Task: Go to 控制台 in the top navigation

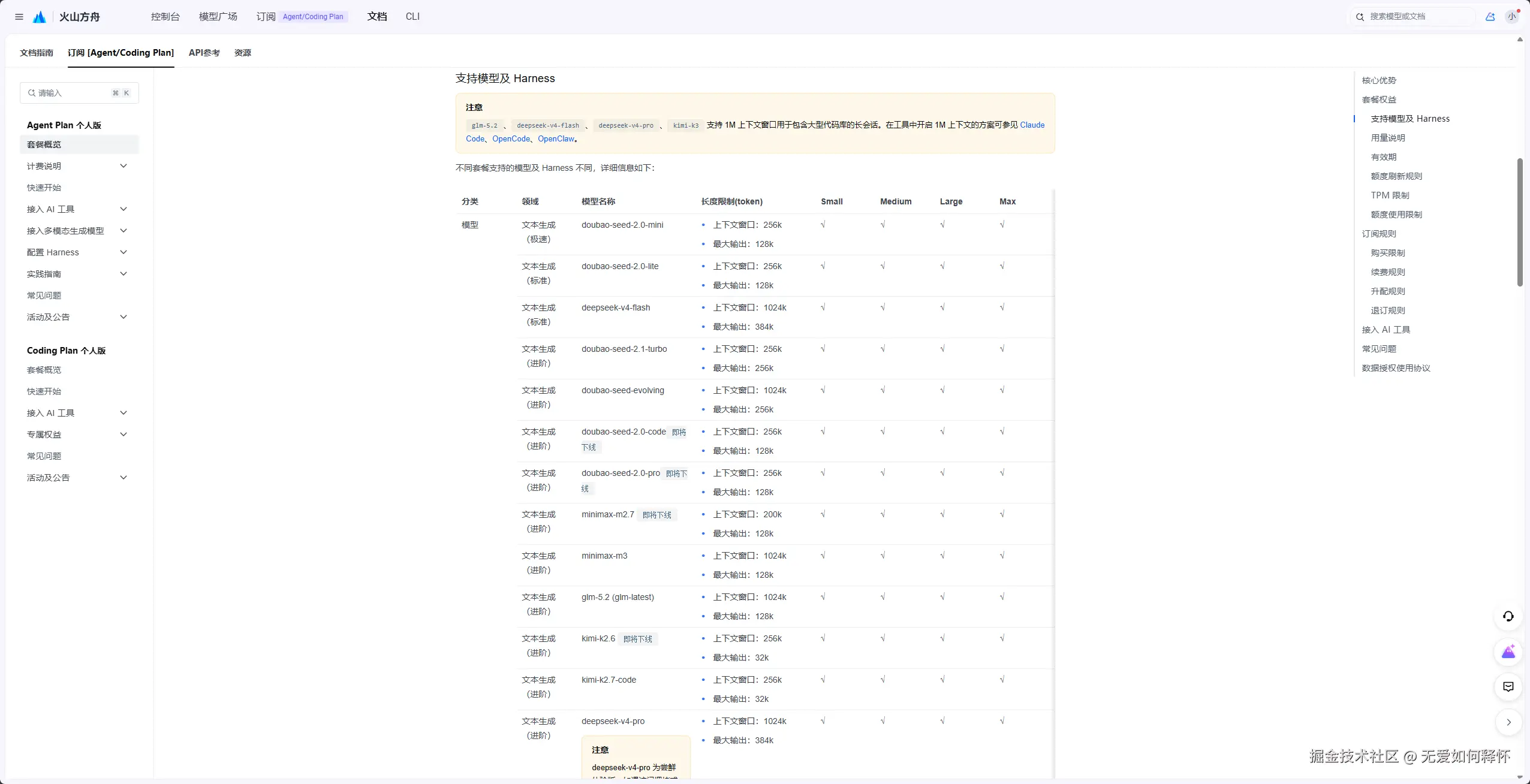Action: pyautogui.click(x=165, y=17)
